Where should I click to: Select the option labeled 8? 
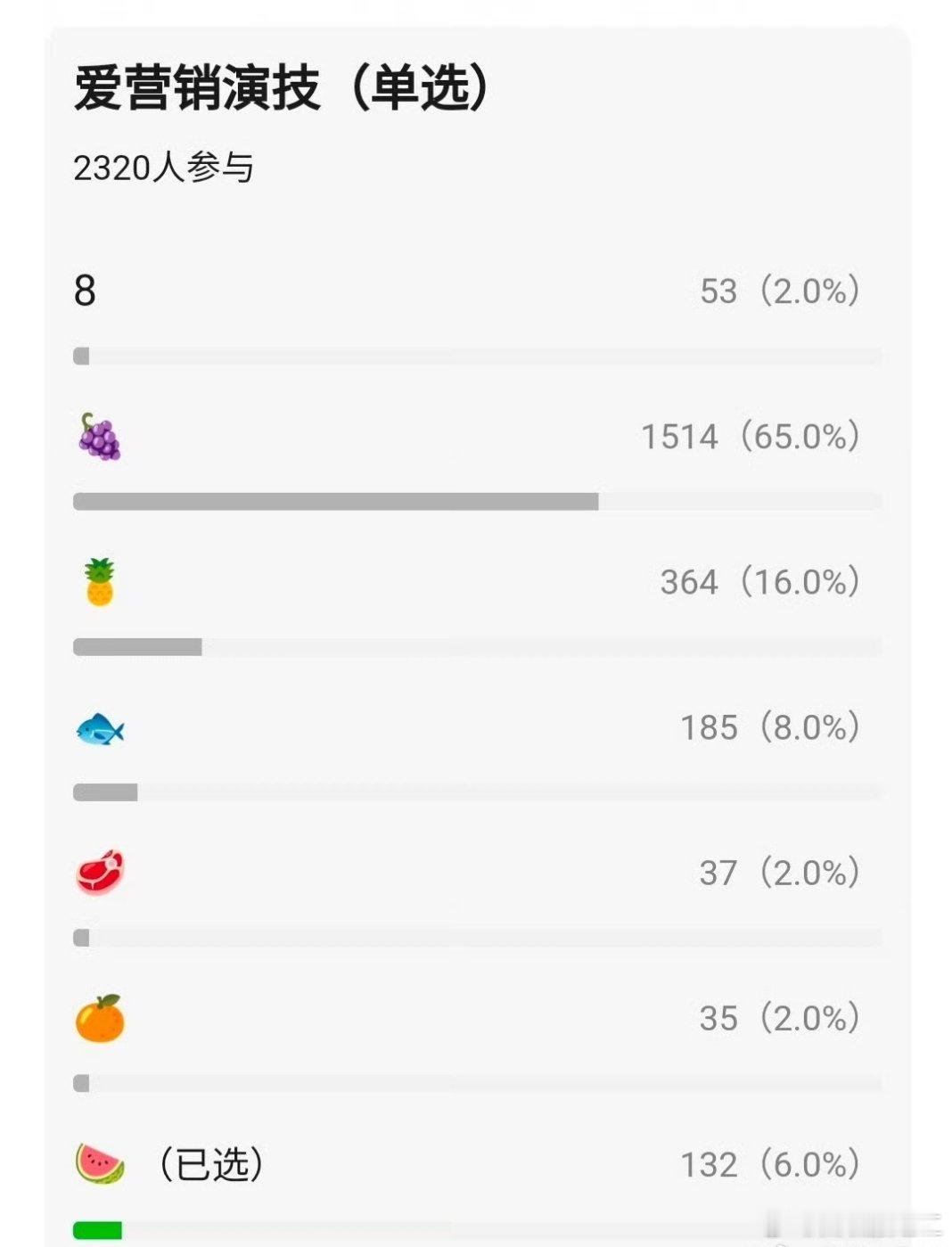pos(85,291)
